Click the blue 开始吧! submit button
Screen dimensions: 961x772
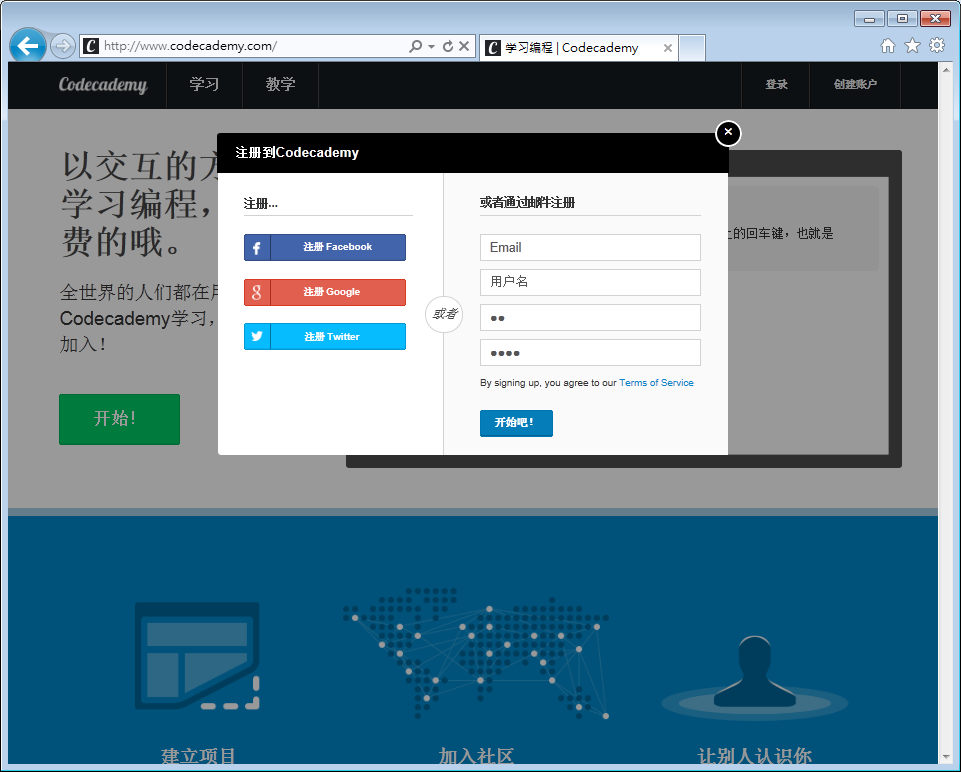coord(516,423)
